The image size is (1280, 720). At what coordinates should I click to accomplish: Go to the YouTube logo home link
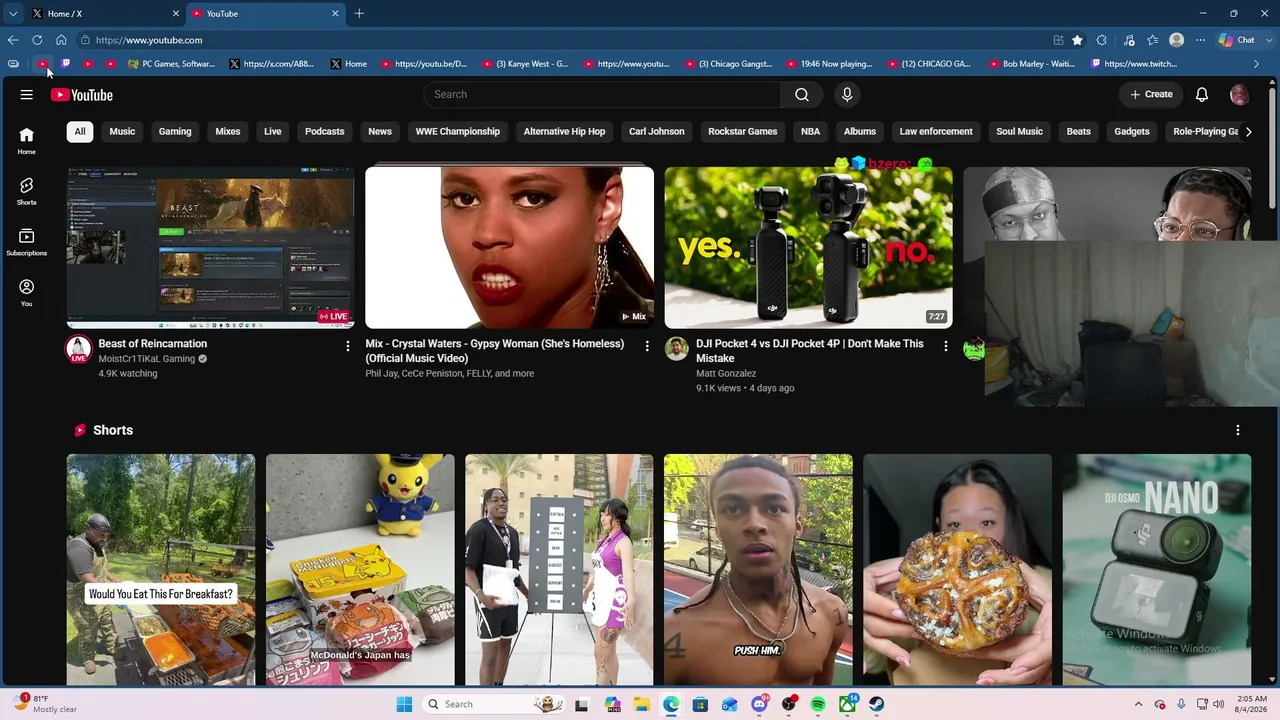click(x=82, y=95)
